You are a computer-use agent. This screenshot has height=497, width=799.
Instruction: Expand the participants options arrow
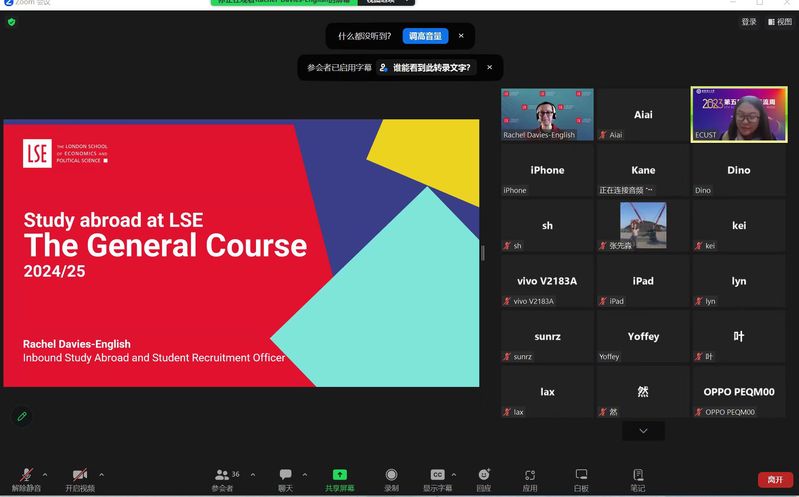pos(253,475)
